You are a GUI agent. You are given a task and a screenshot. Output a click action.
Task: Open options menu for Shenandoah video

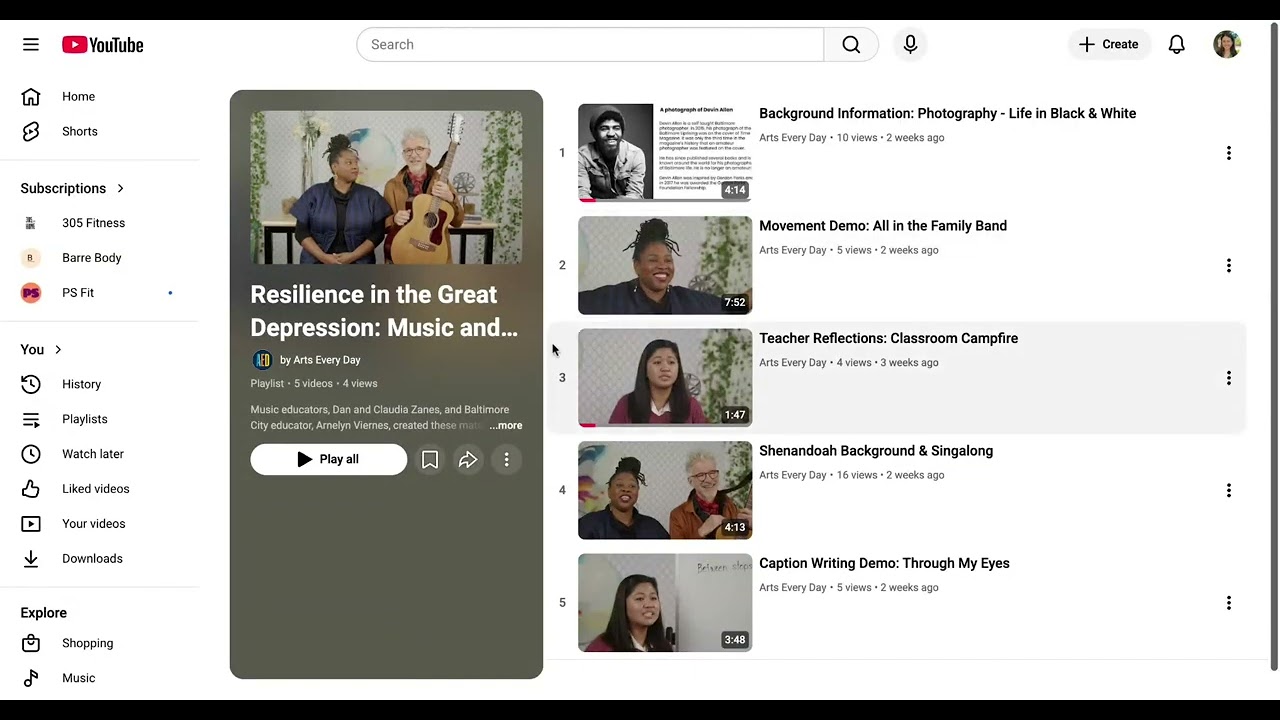[1229, 490]
